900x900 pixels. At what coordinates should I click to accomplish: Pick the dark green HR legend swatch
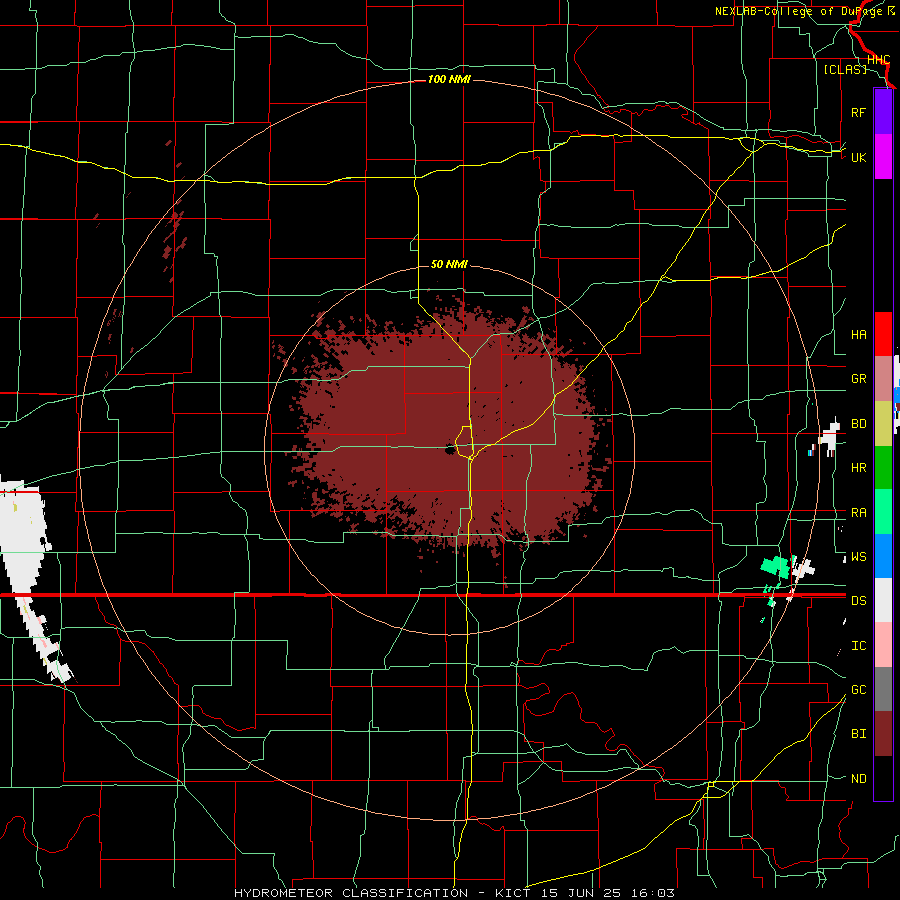click(x=883, y=467)
